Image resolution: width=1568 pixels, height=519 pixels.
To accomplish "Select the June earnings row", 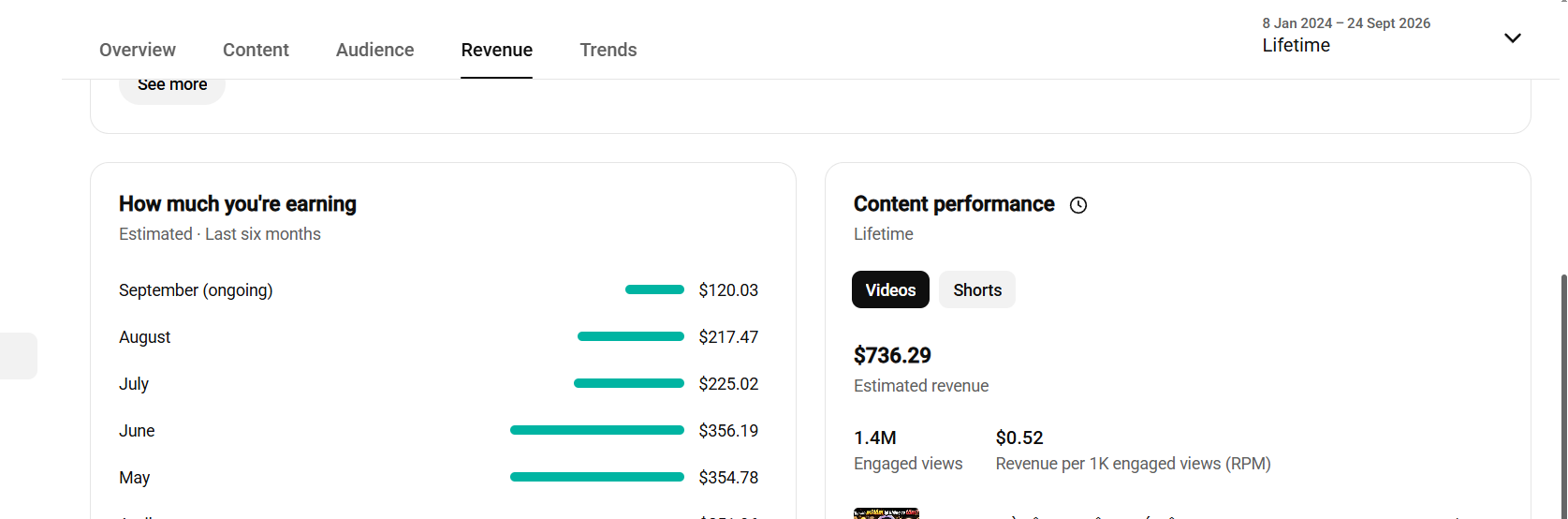I will (438, 430).
